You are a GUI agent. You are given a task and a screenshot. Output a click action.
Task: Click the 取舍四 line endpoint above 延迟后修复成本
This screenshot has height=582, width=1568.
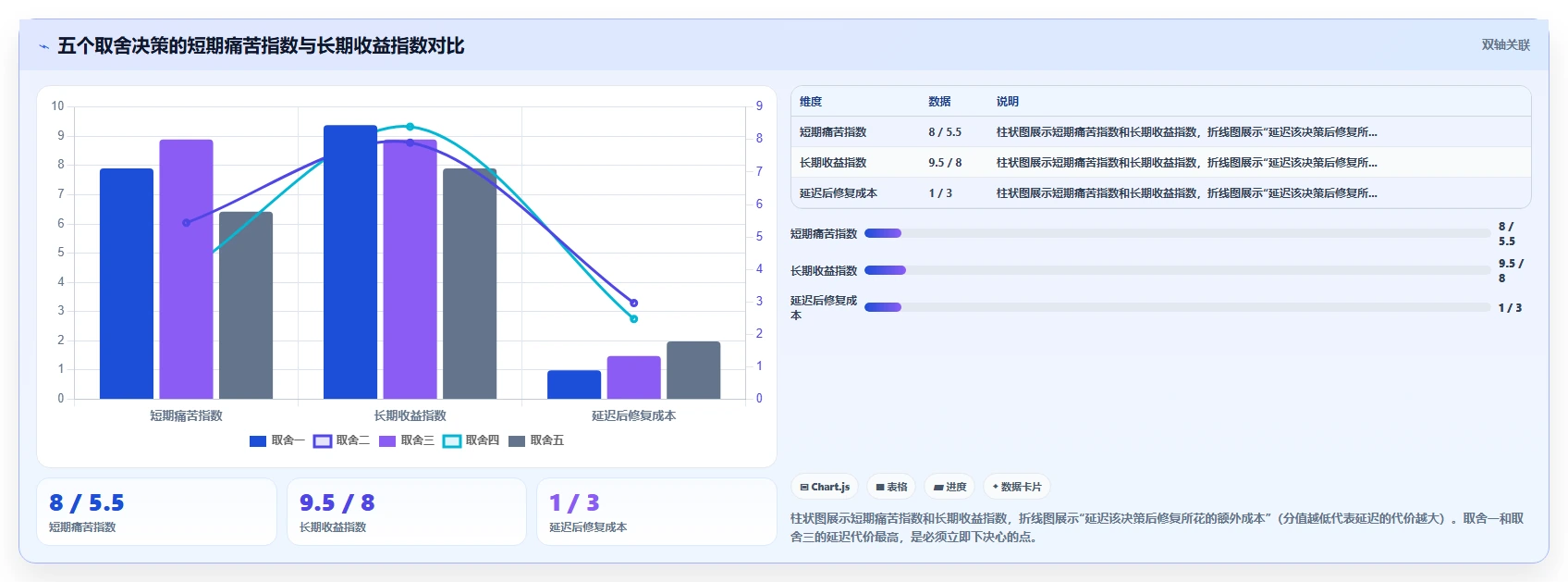634,319
